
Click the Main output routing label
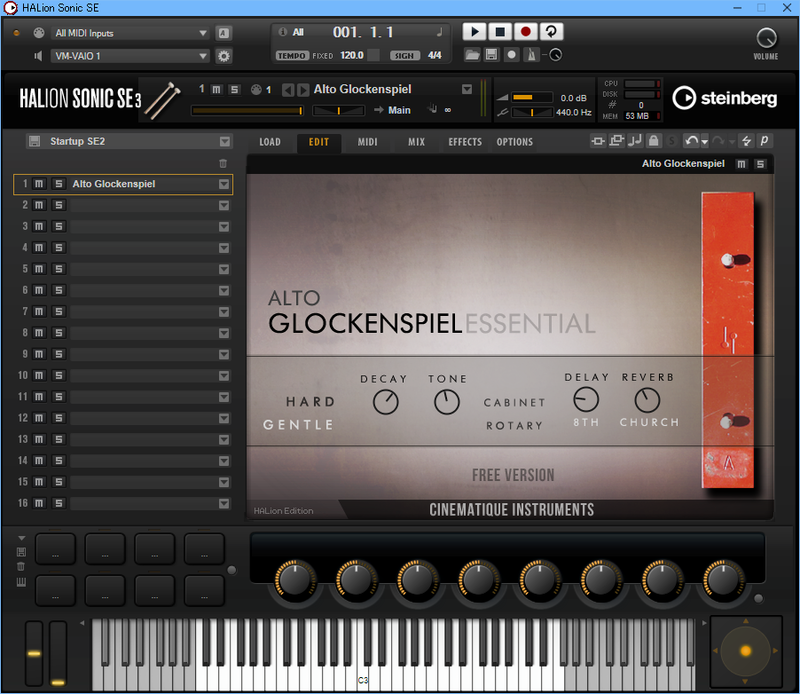(x=399, y=110)
